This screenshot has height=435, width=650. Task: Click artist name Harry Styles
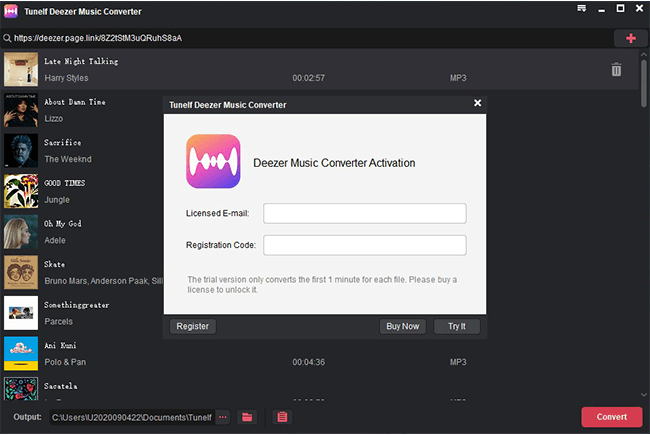tap(66, 78)
